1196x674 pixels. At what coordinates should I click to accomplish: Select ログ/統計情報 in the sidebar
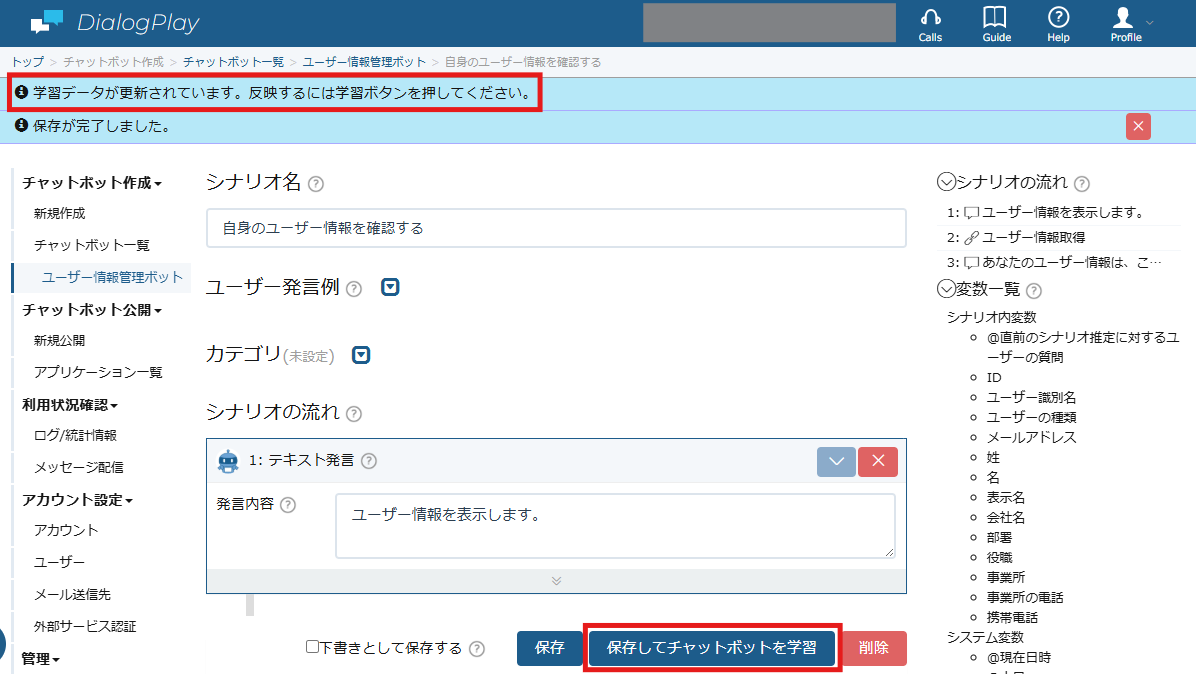click(x=75, y=435)
